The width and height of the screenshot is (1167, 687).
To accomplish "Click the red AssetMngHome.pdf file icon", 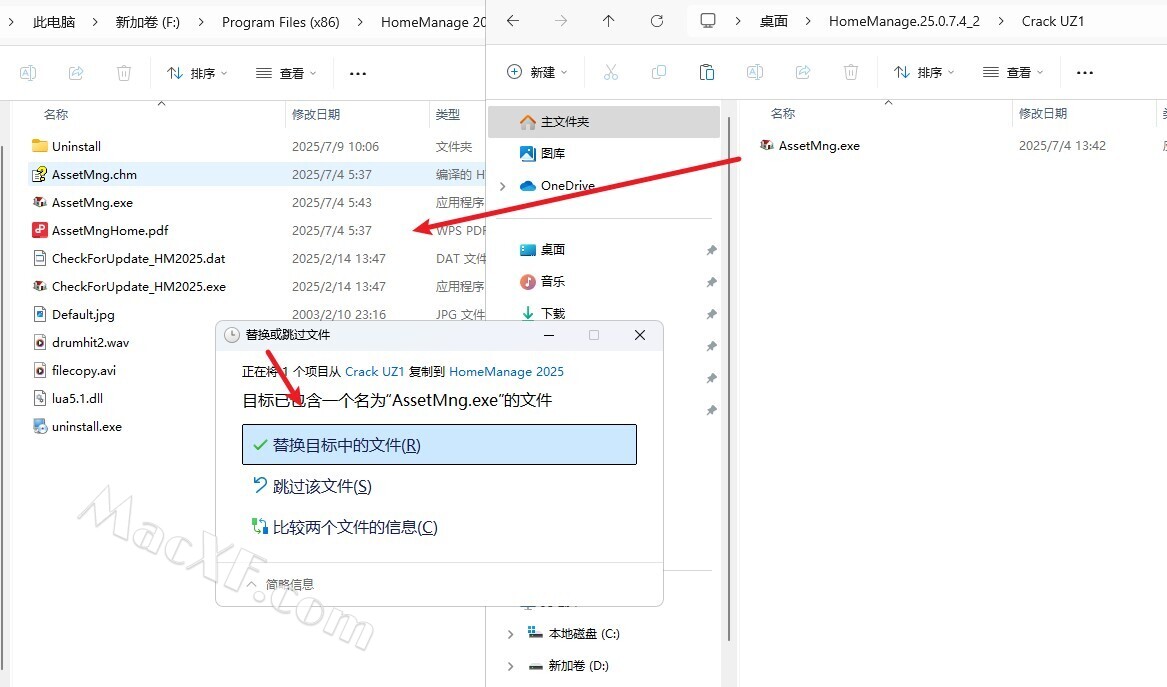I will click(39, 230).
